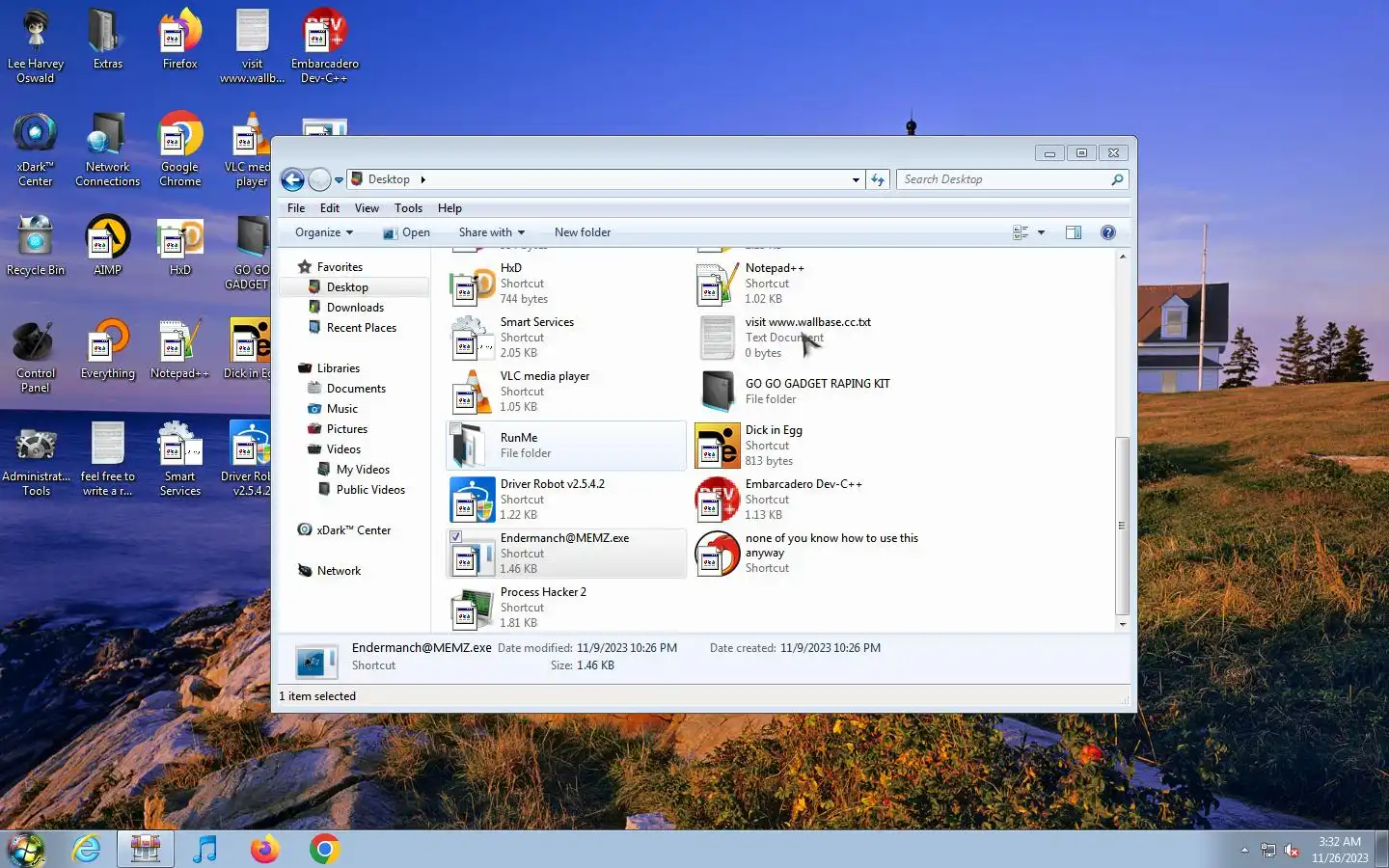Select Downloads in the navigation pane
1389x868 pixels.
pos(355,308)
